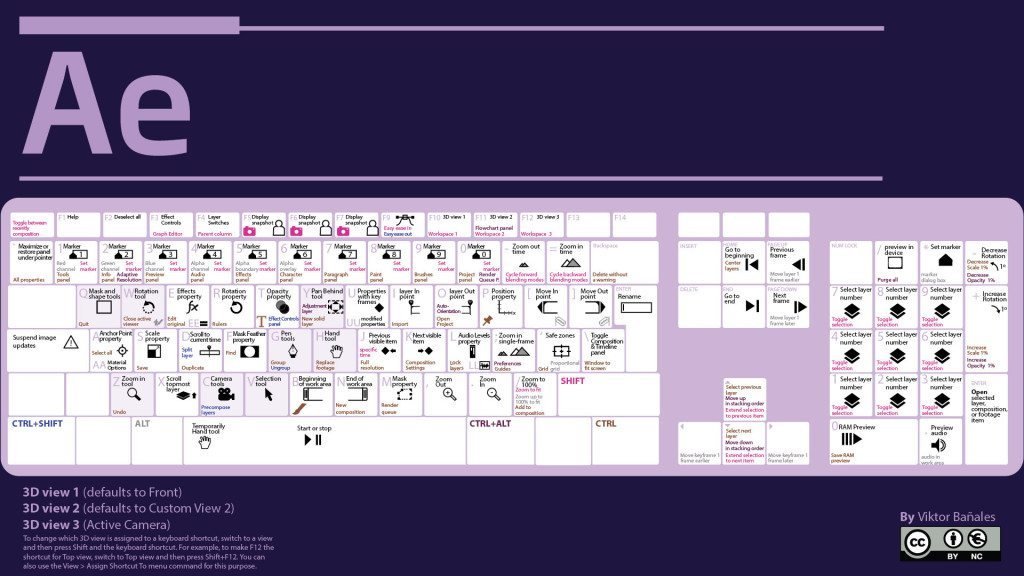Click the Opacity property overlapping circles icon
Image resolution: width=1024 pixels, height=576 pixels.
coord(282,307)
